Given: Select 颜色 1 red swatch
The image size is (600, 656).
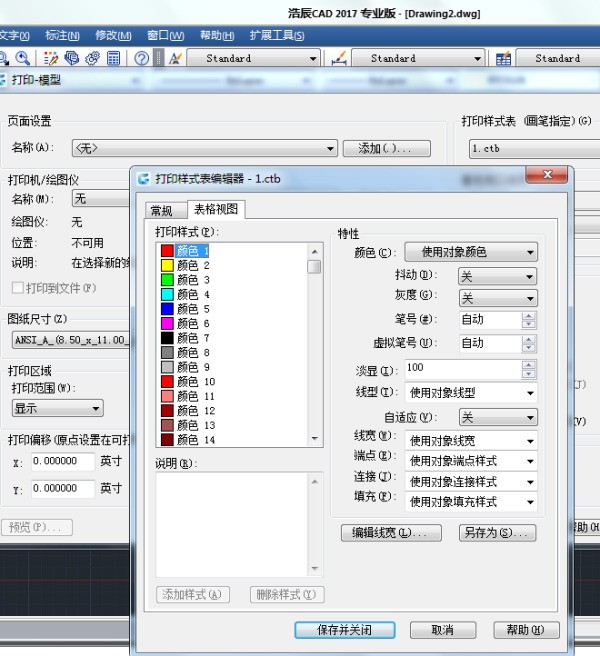Looking at the screenshot, I should click(167, 251).
